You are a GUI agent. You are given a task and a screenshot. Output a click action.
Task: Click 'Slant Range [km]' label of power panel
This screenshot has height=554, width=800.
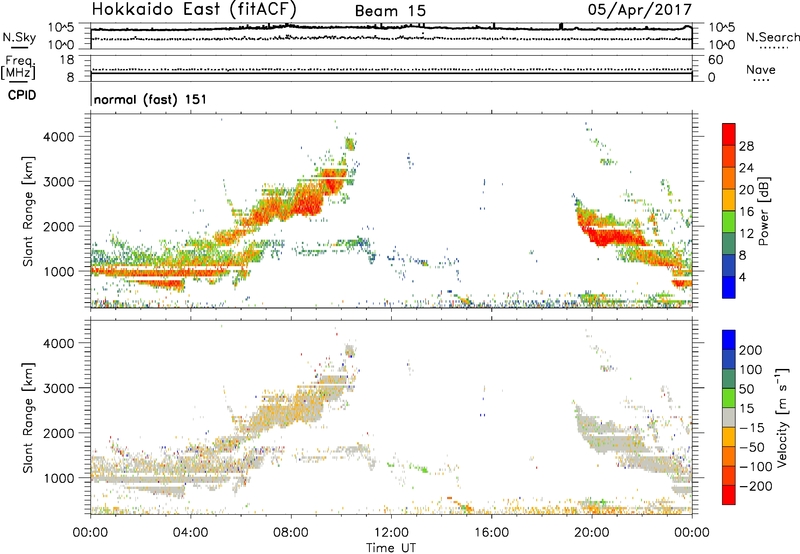(28, 211)
